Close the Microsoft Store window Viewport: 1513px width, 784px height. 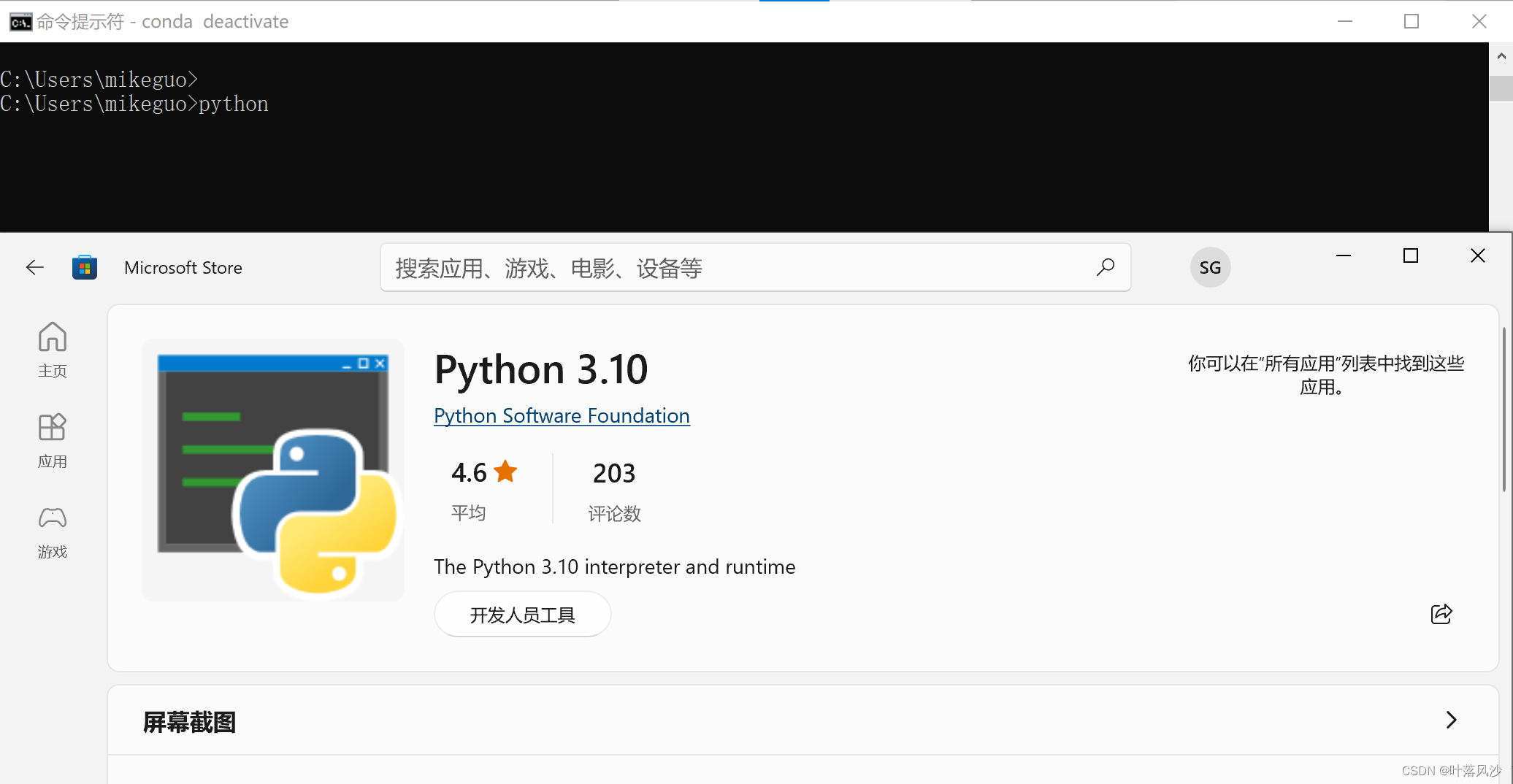[1478, 255]
